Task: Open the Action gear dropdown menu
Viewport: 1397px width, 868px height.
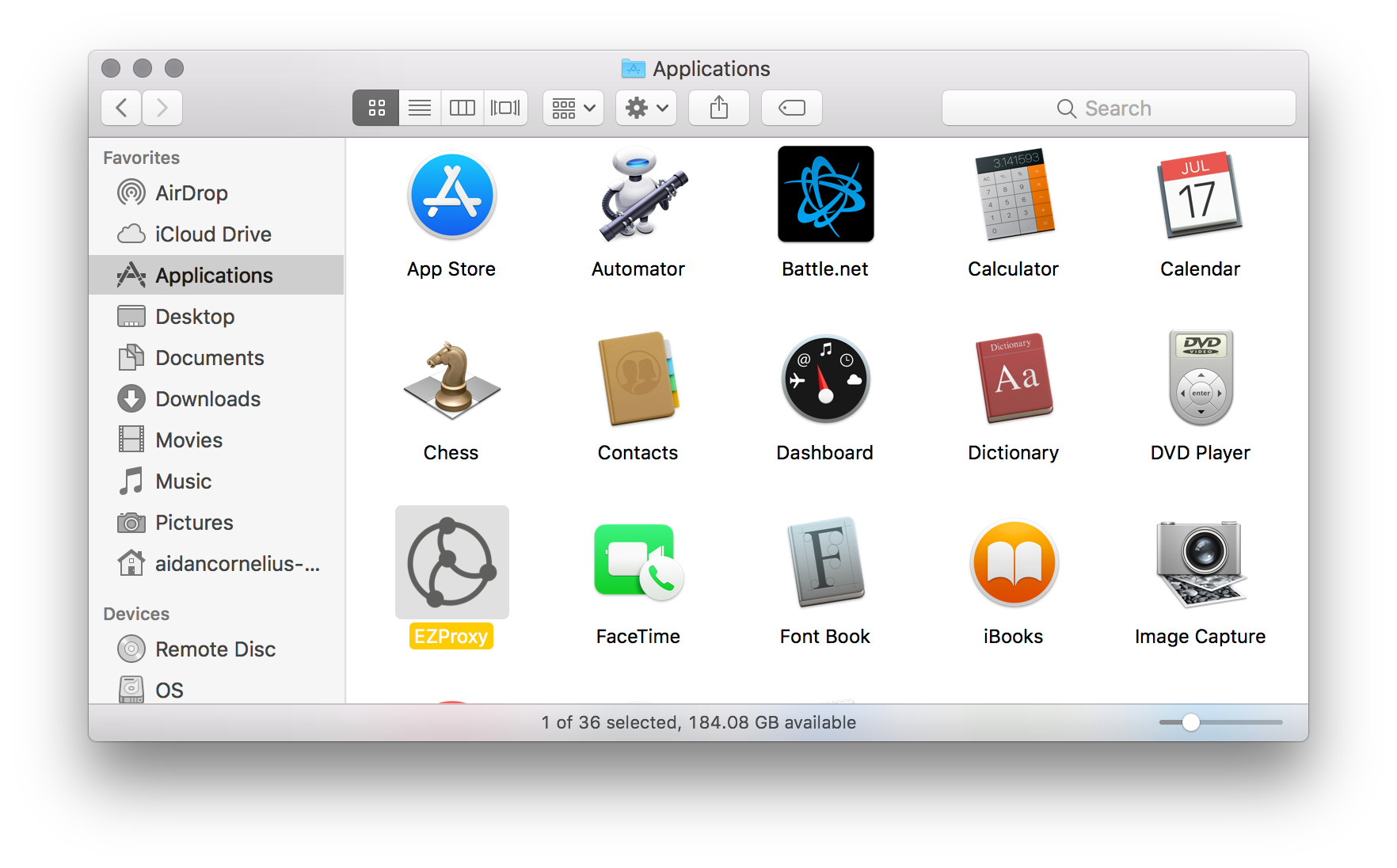Action: click(x=646, y=108)
